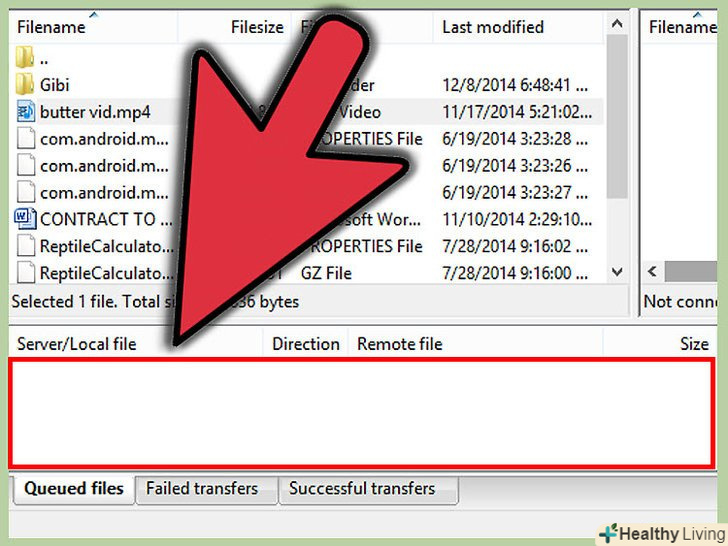Select the GZ File ReptileCalculato icon
Screen dimensions: 728x546
click(26, 273)
